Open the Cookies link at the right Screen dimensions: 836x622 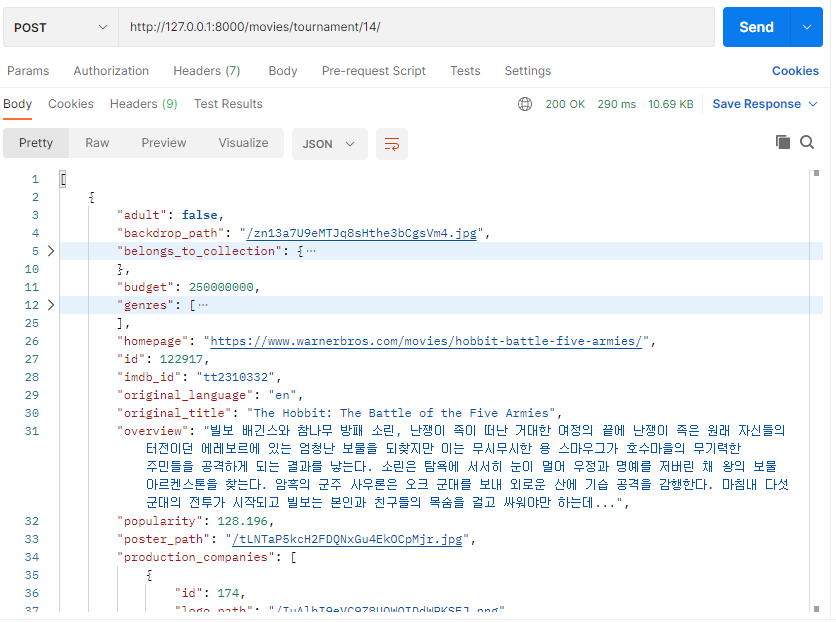click(795, 71)
